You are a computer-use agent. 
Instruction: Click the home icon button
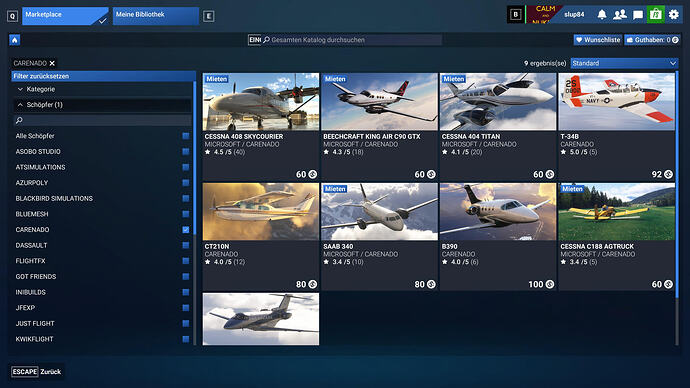[15, 40]
